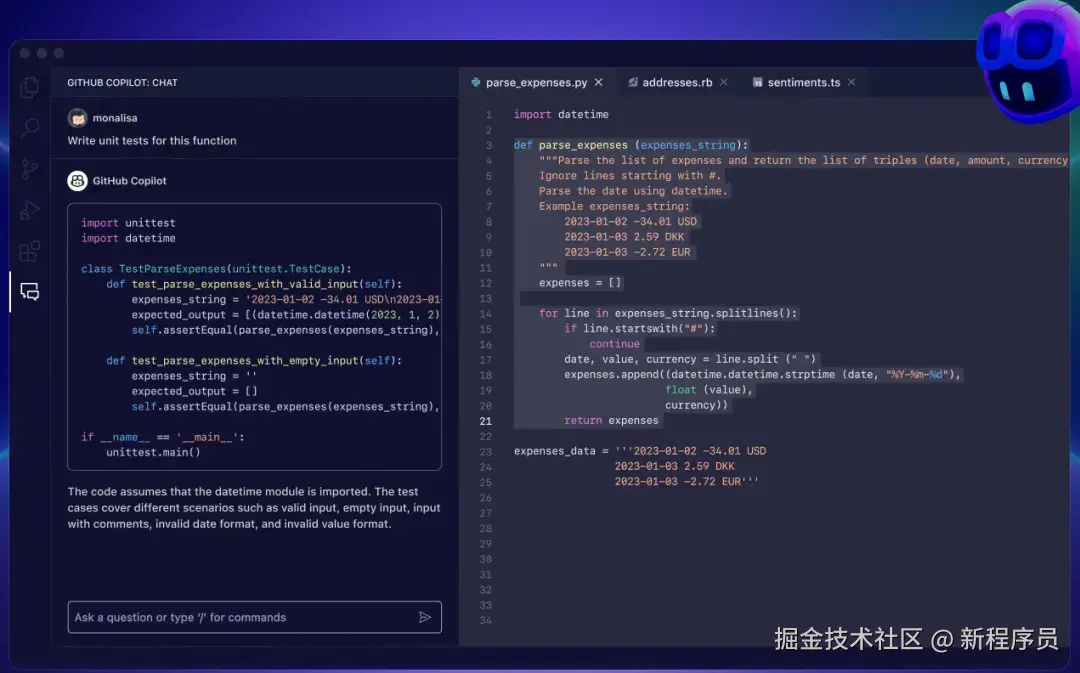Click "if __name__ == '__main__':" line in chat
The image size is (1080, 673).
pos(163,437)
